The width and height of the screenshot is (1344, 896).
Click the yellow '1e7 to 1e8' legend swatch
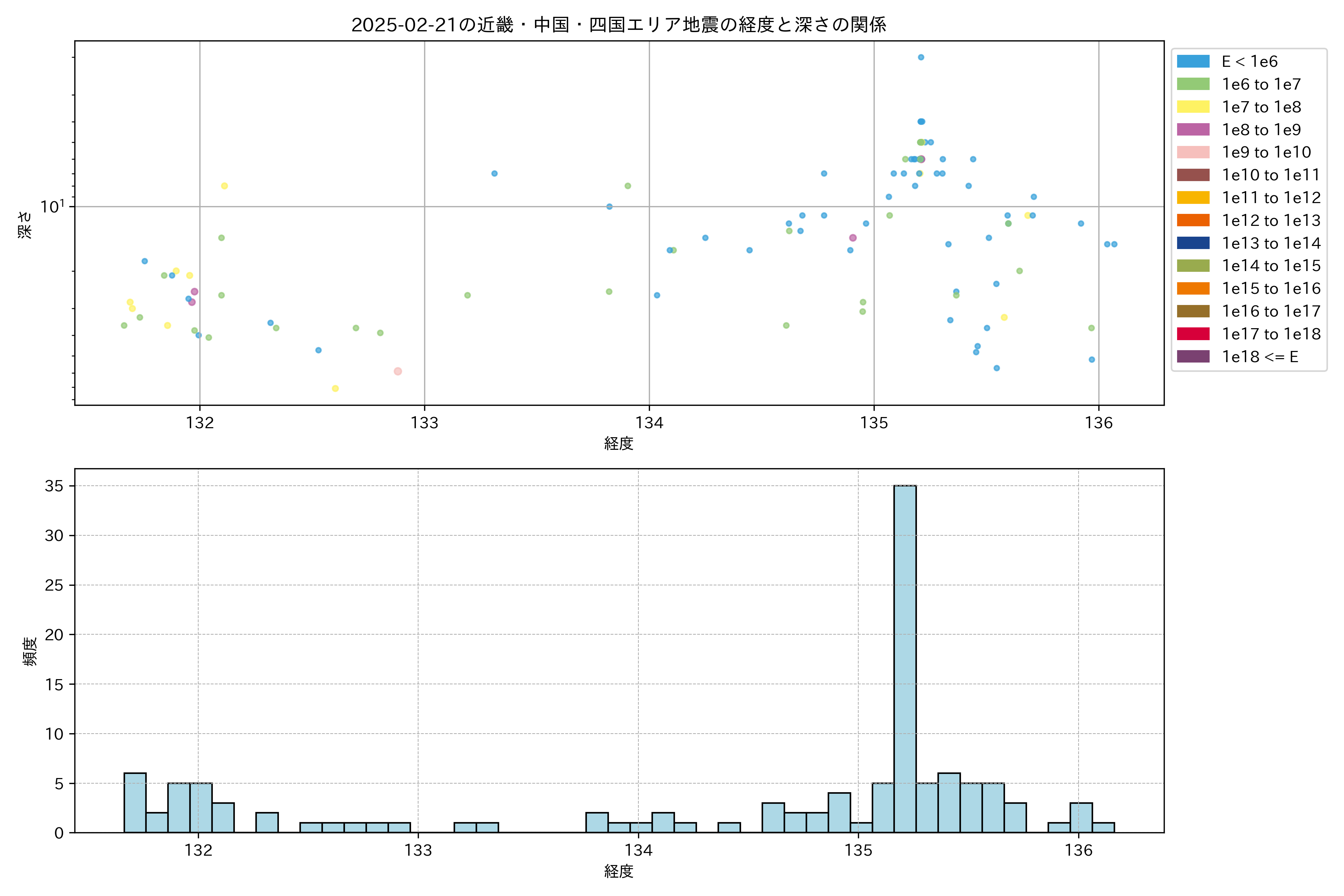[x=1192, y=107]
